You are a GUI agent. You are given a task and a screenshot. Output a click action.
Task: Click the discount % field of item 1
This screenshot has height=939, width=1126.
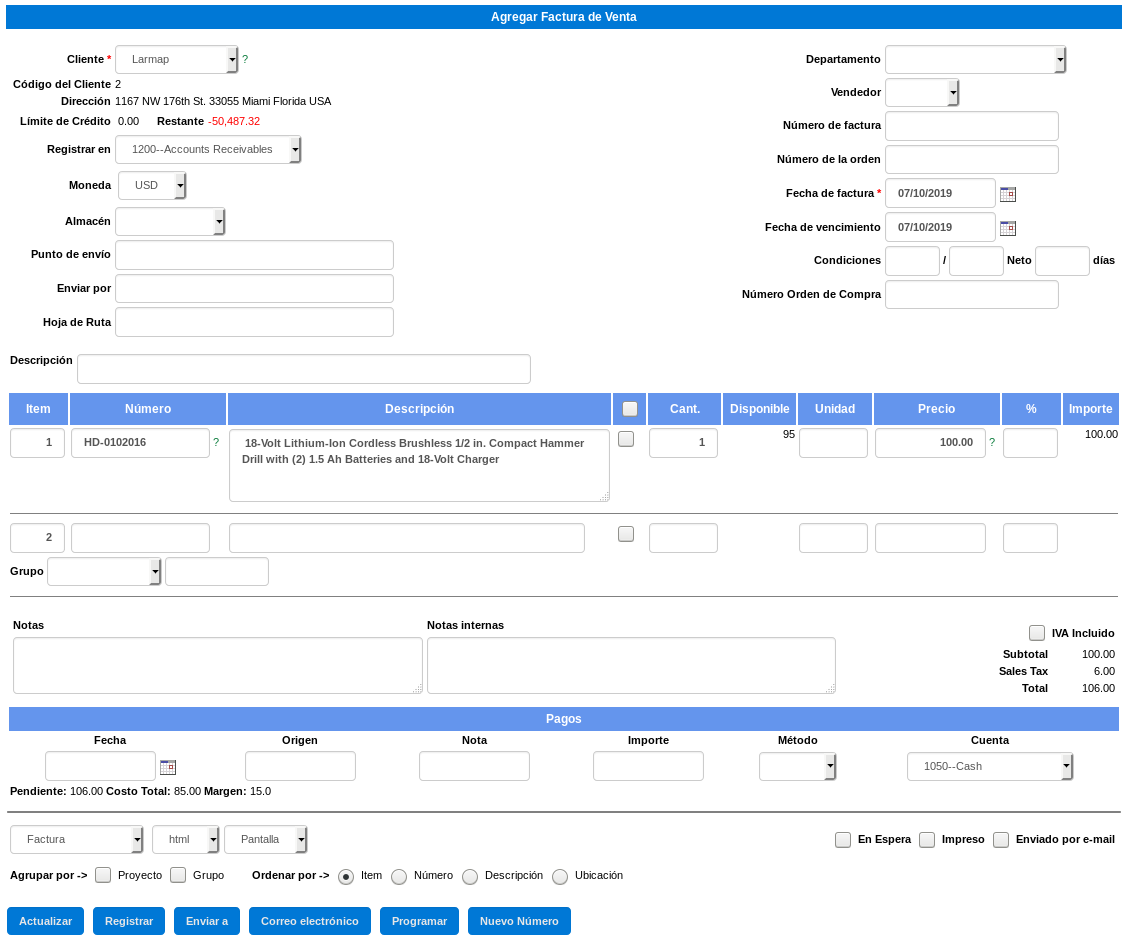point(1030,443)
